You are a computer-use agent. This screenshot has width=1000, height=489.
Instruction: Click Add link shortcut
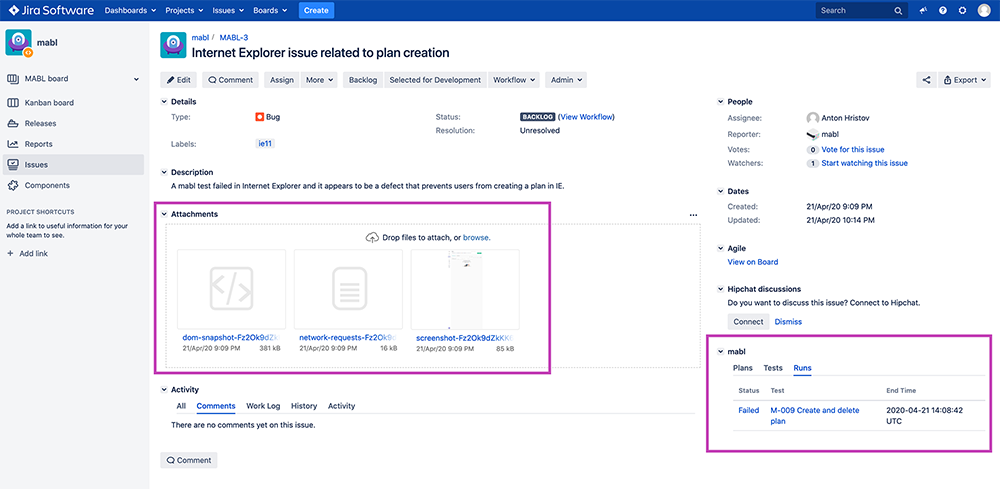point(27,254)
